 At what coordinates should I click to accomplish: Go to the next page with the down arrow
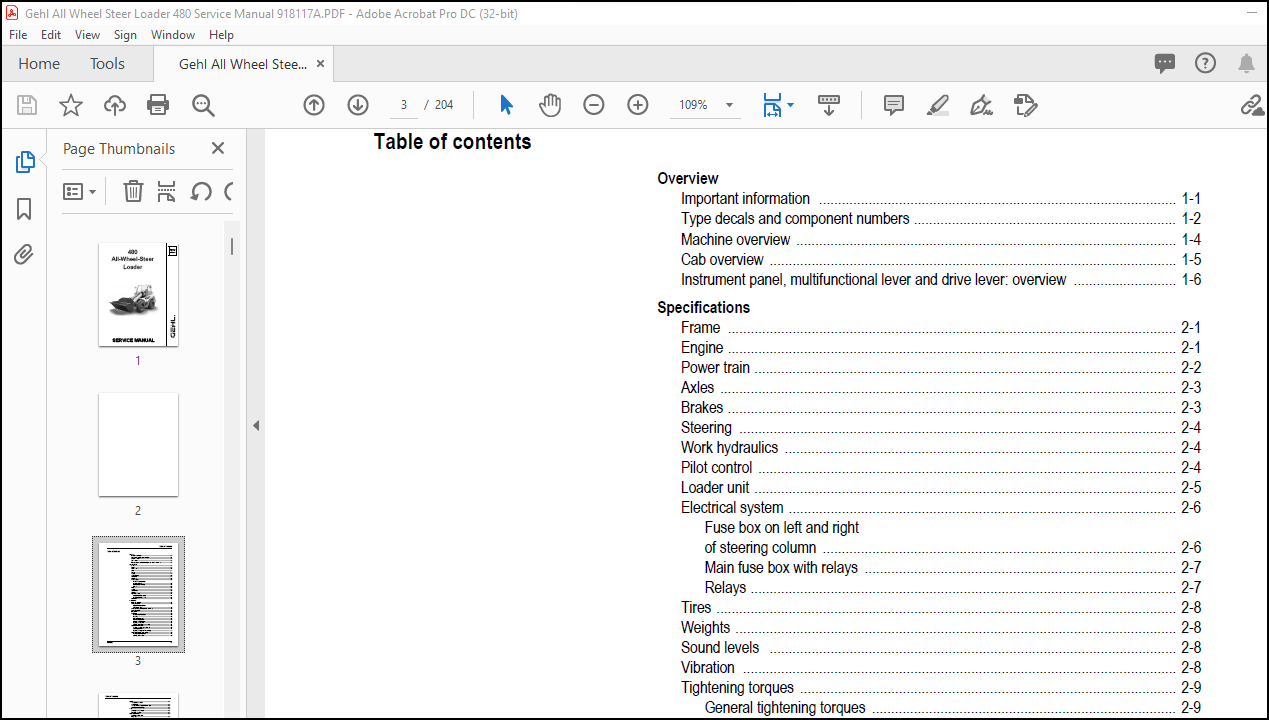(358, 105)
